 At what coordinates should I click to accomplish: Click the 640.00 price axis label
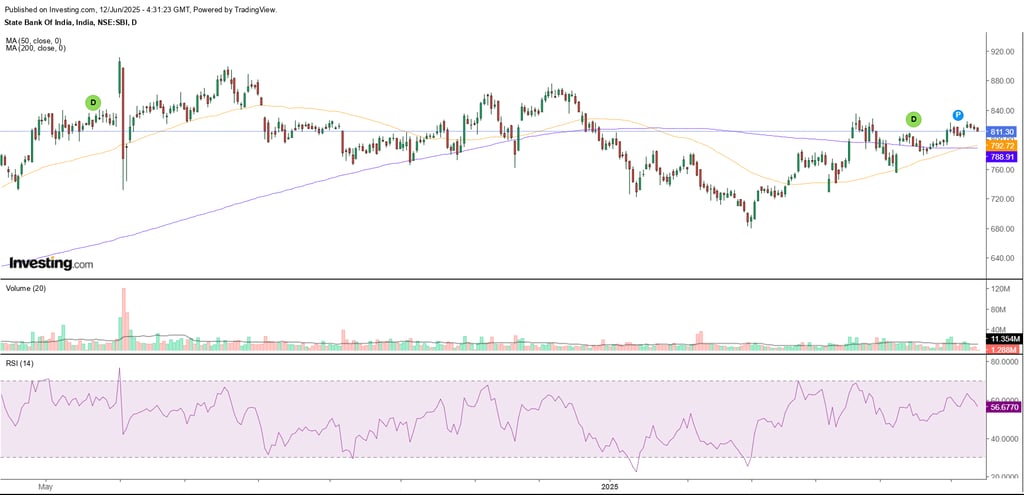point(1000,258)
